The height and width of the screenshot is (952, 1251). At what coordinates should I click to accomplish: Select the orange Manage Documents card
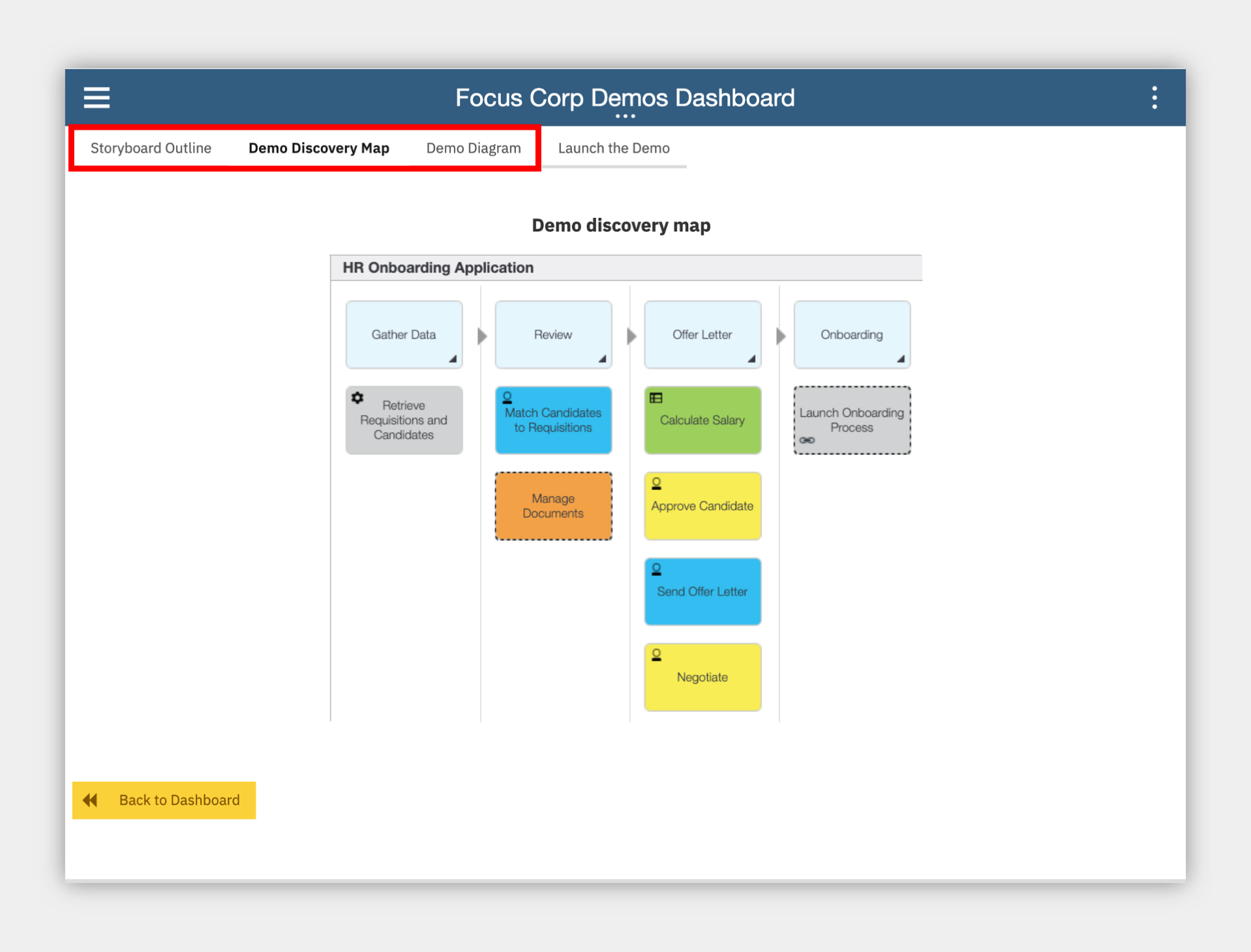(553, 506)
